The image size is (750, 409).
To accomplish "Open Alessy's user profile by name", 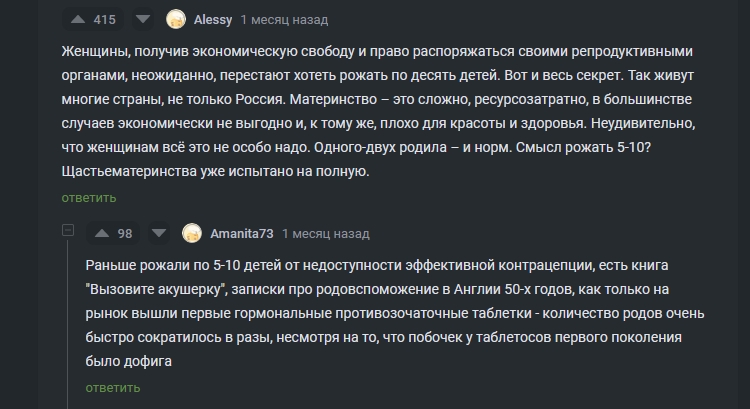I will coord(212,19).
